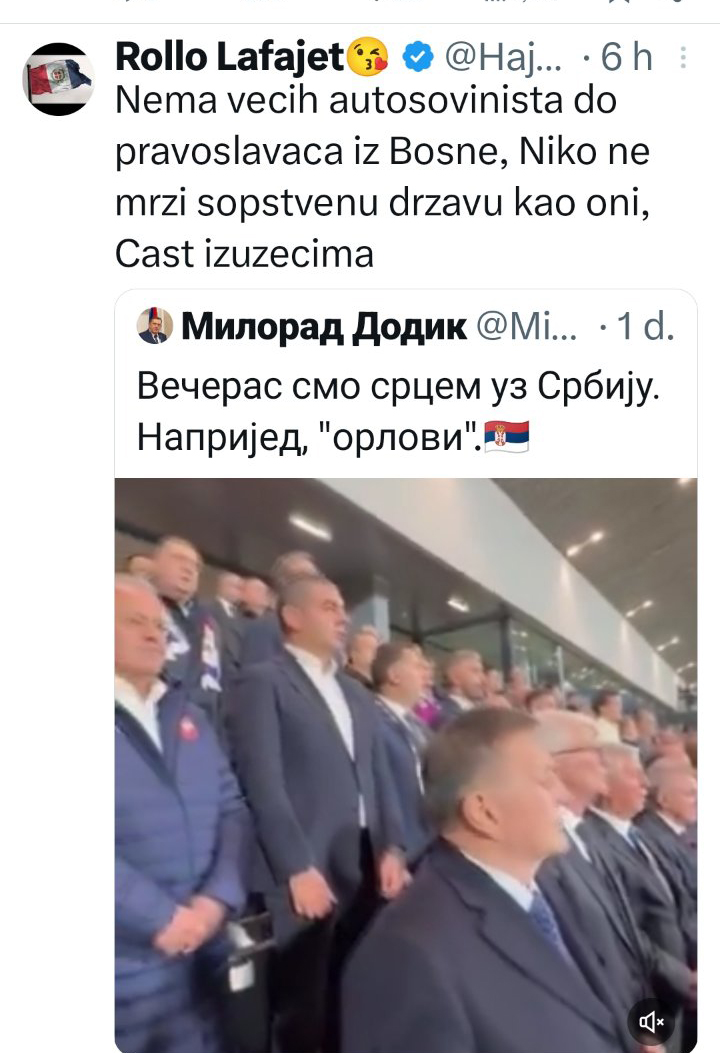Viewport: 720px width, 1053px height.
Task: Tap 'pravoslavaca iz Bosne' tweet line
Action: [x=309, y=152]
